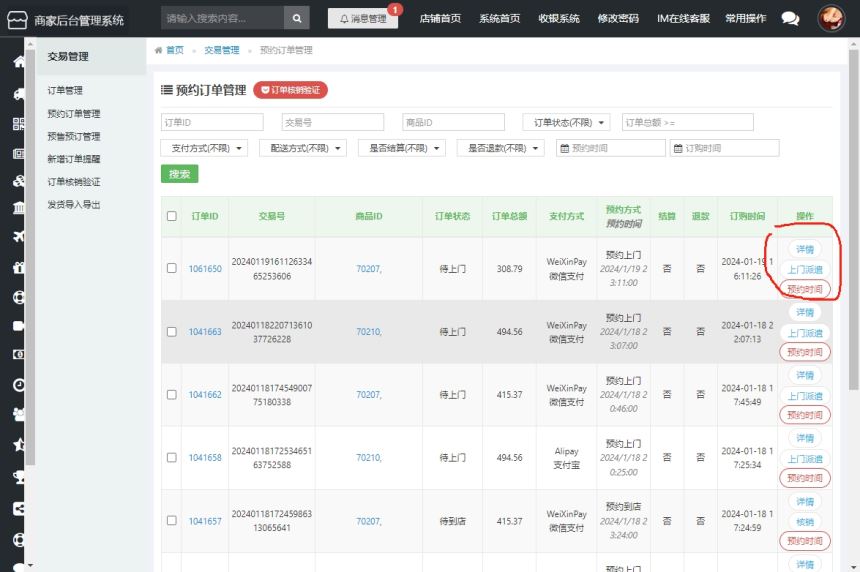Viewport: 860px width, 572px height.
Task: Open 收银系统 in top navigation
Action: [558, 19]
